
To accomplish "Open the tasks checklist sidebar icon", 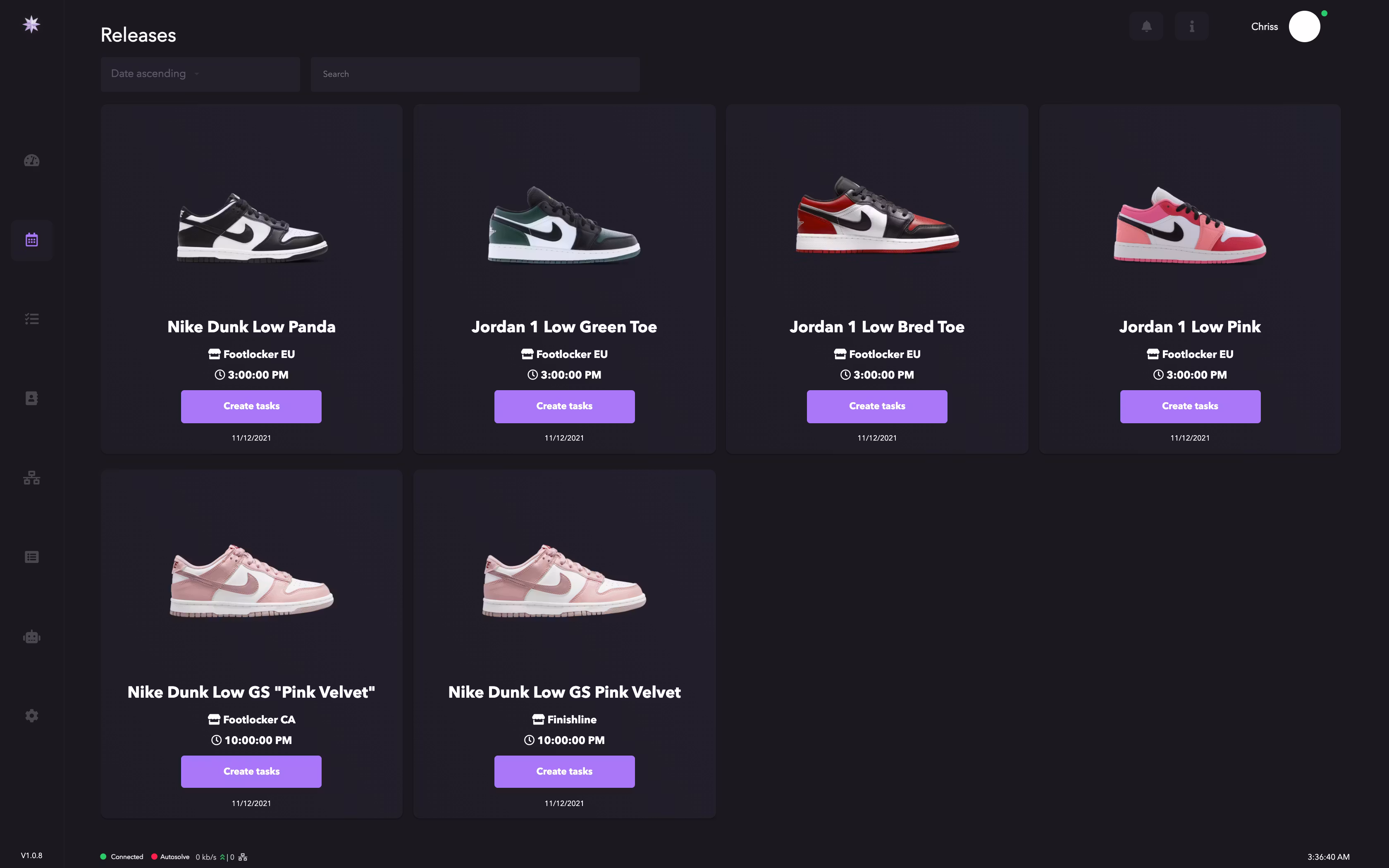I will click(x=31, y=319).
